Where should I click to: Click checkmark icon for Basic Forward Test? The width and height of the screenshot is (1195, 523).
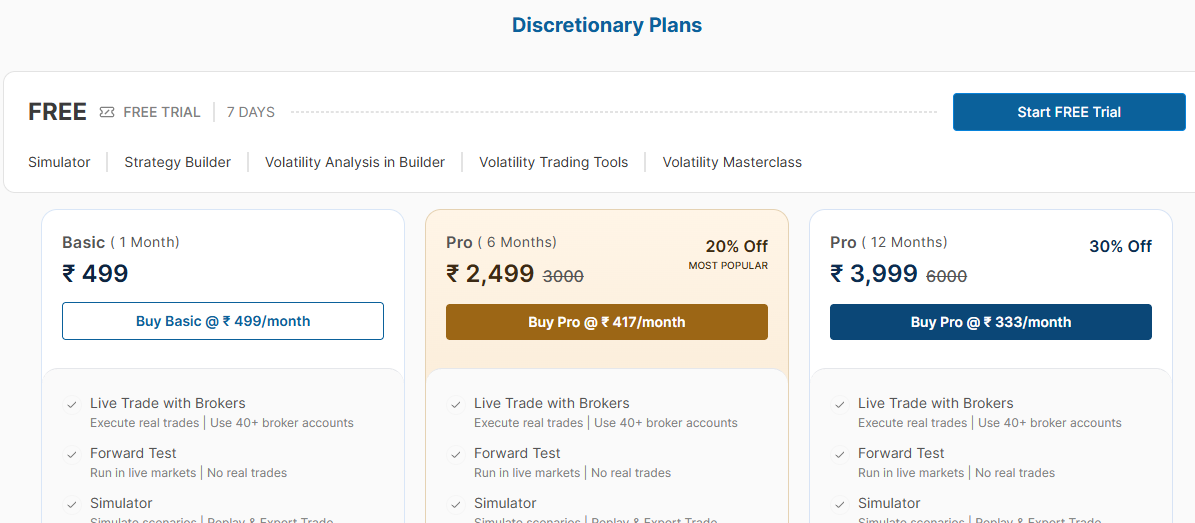coord(72,455)
